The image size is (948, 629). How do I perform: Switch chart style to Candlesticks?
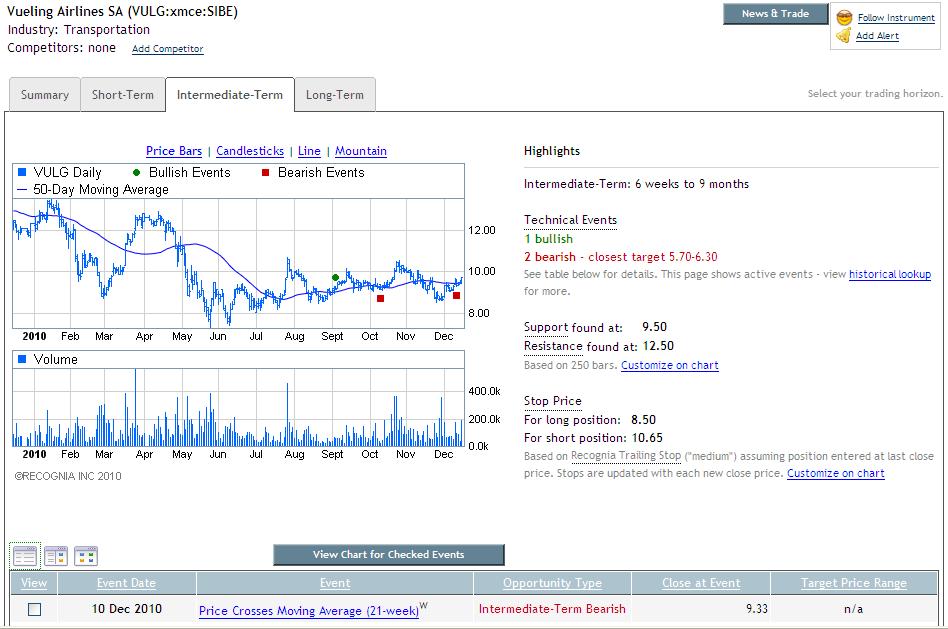point(250,151)
